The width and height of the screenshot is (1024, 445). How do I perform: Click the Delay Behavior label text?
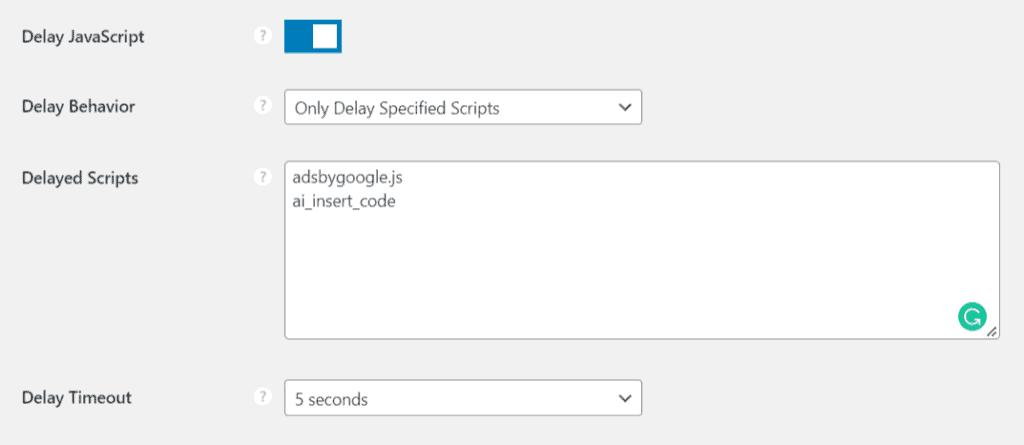click(77, 107)
